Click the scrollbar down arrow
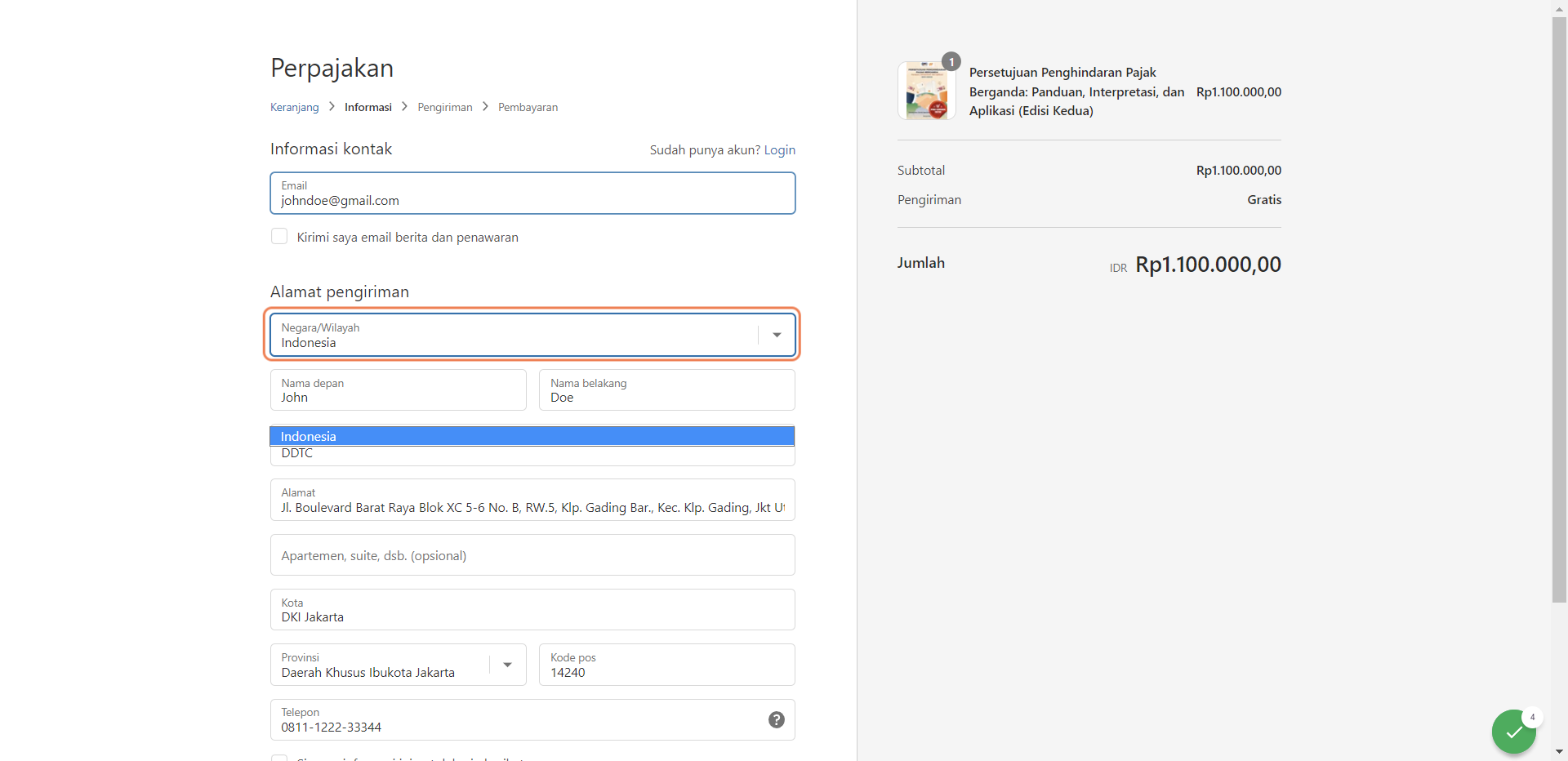 click(x=1559, y=752)
